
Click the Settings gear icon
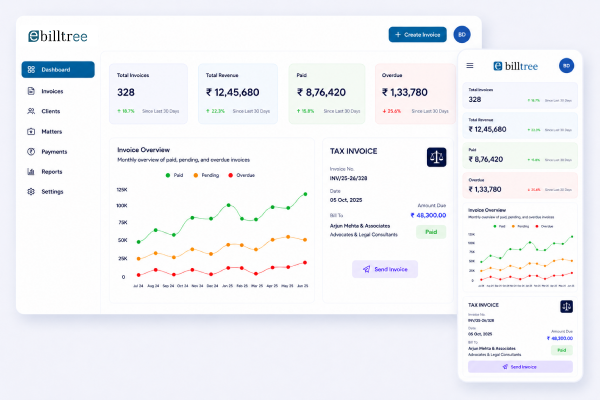coord(31,191)
